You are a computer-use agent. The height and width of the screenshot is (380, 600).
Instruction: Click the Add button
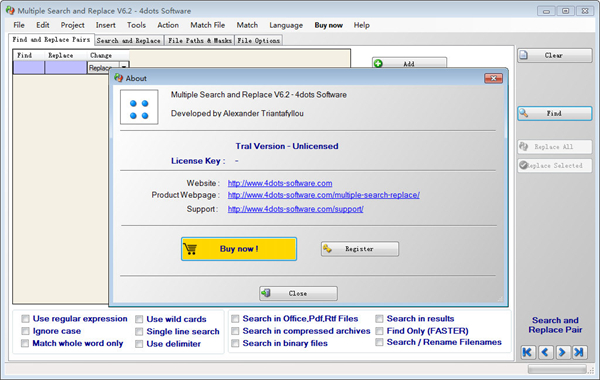[409, 63]
